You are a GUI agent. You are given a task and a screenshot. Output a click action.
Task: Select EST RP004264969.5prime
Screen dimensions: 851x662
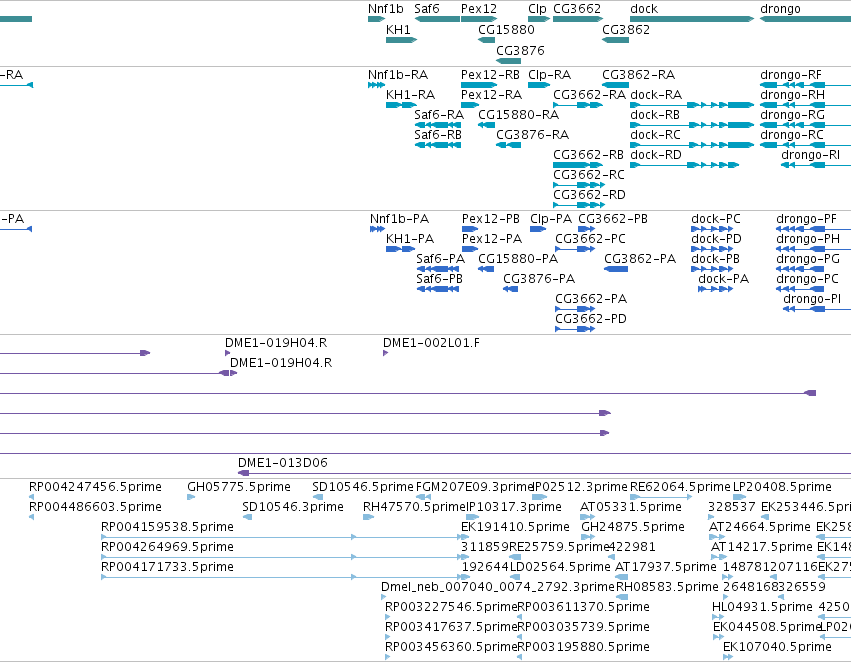[x=167, y=546]
